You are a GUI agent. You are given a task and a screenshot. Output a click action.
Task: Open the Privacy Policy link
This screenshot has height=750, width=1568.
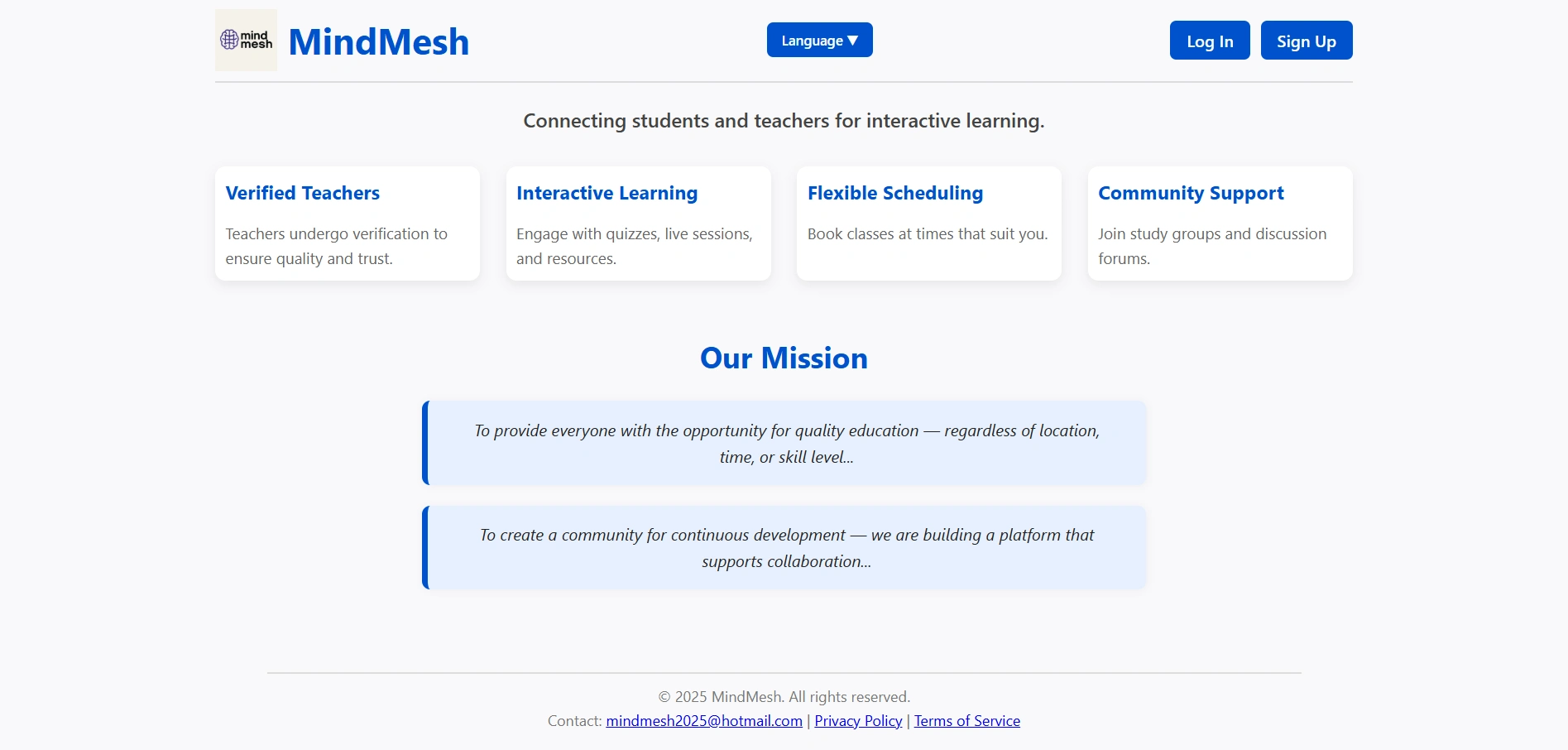pyautogui.click(x=858, y=721)
